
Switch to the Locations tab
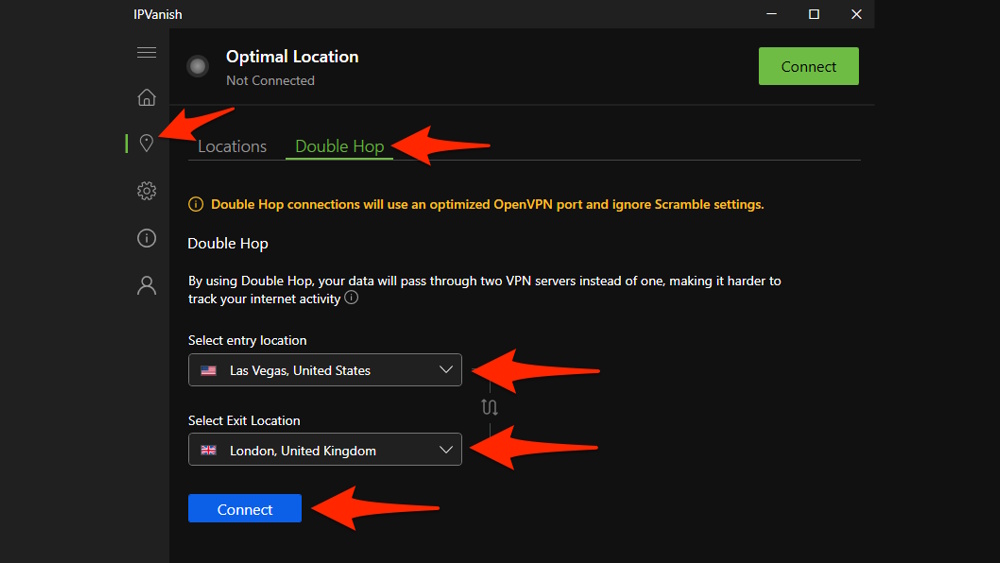[232, 146]
